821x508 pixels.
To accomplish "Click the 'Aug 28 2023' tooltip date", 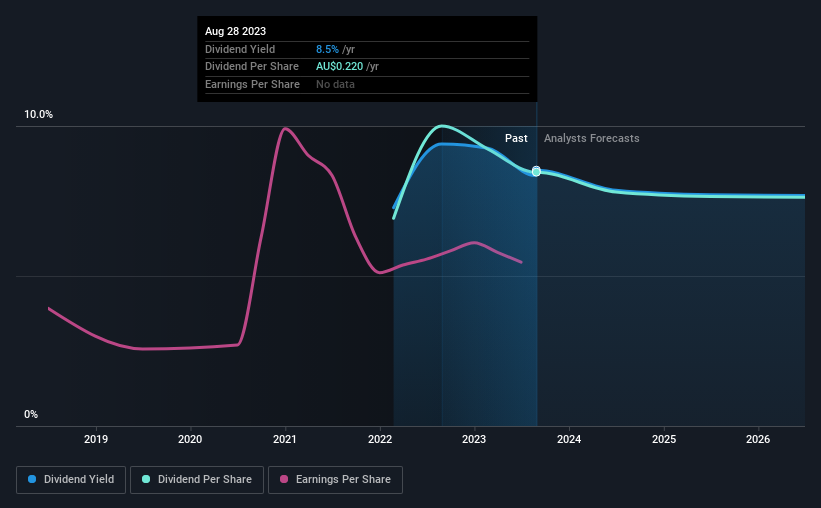I will click(x=236, y=31).
